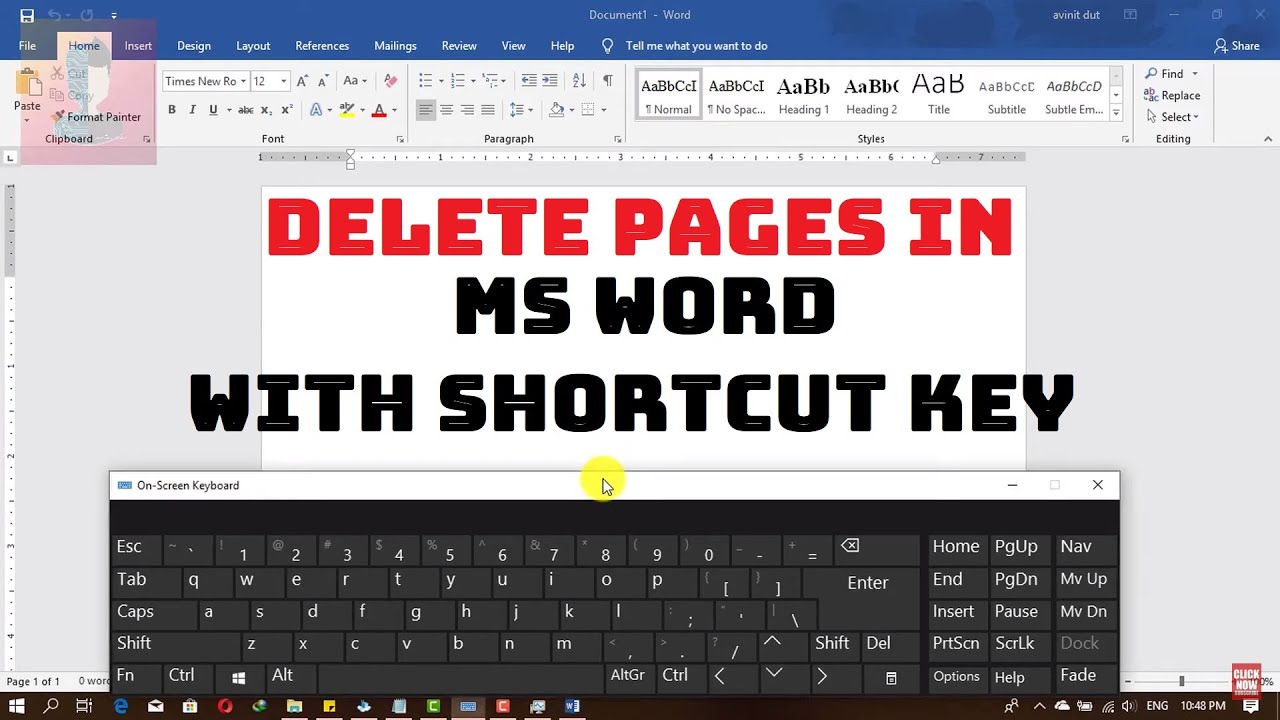Sort the selected paragraphs
The height and width of the screenshot is (720, 1280).
(x=579, y=81)
